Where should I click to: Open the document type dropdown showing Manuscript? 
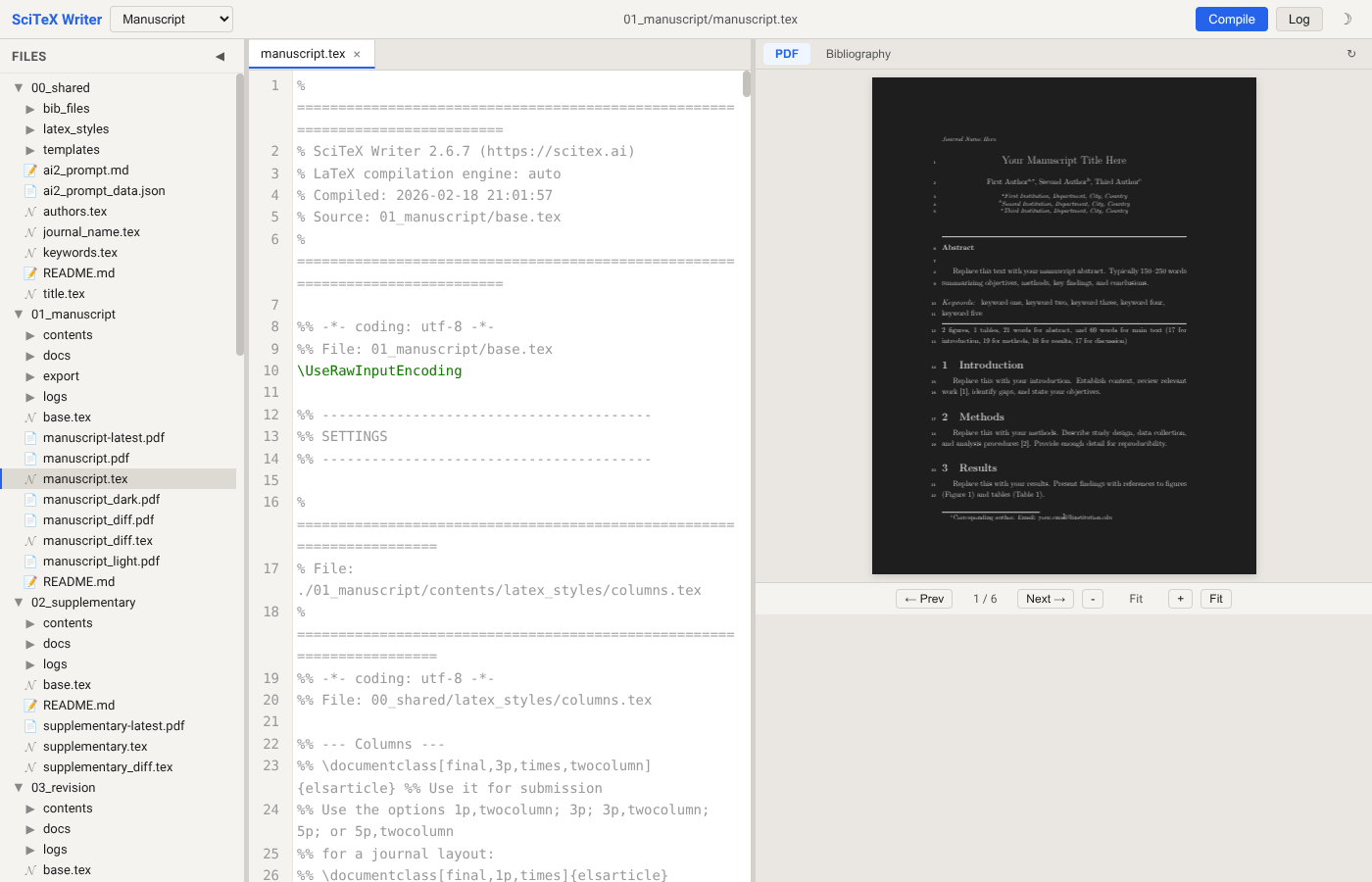pyautogui.click(x=171, y=19)
